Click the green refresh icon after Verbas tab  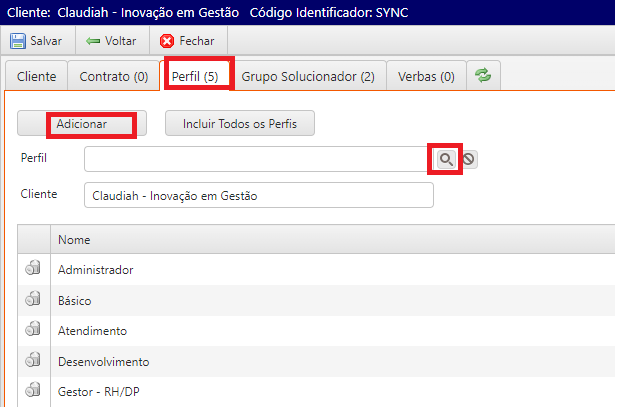pos(483,76)
